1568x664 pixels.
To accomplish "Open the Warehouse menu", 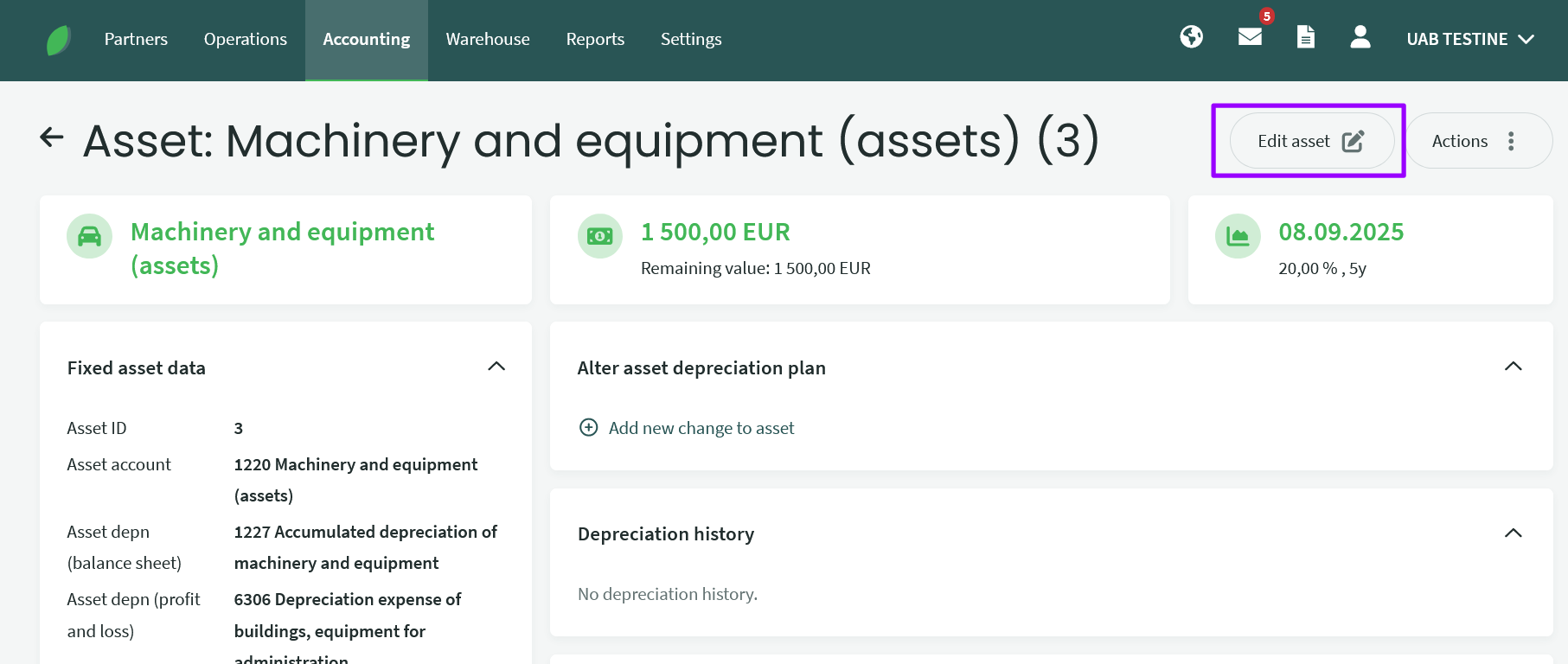I will pyautogui.click(x=488, y=40).
